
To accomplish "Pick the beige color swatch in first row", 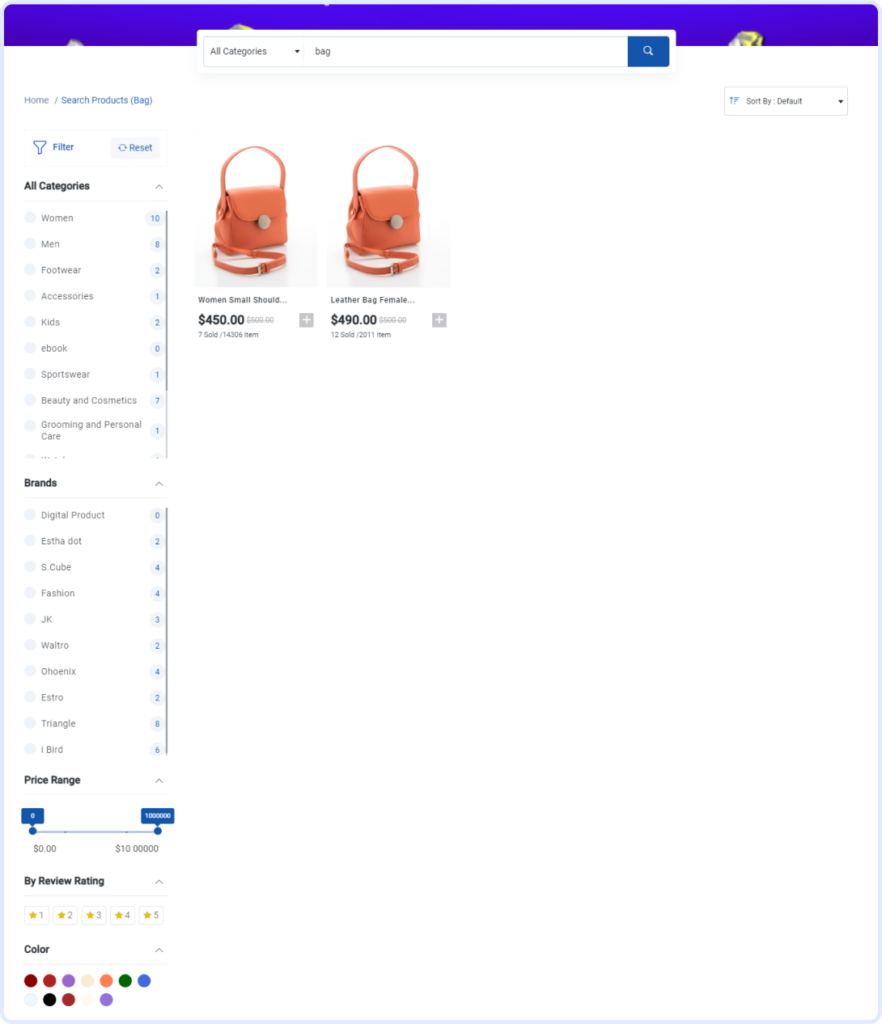I will [87, 980].
